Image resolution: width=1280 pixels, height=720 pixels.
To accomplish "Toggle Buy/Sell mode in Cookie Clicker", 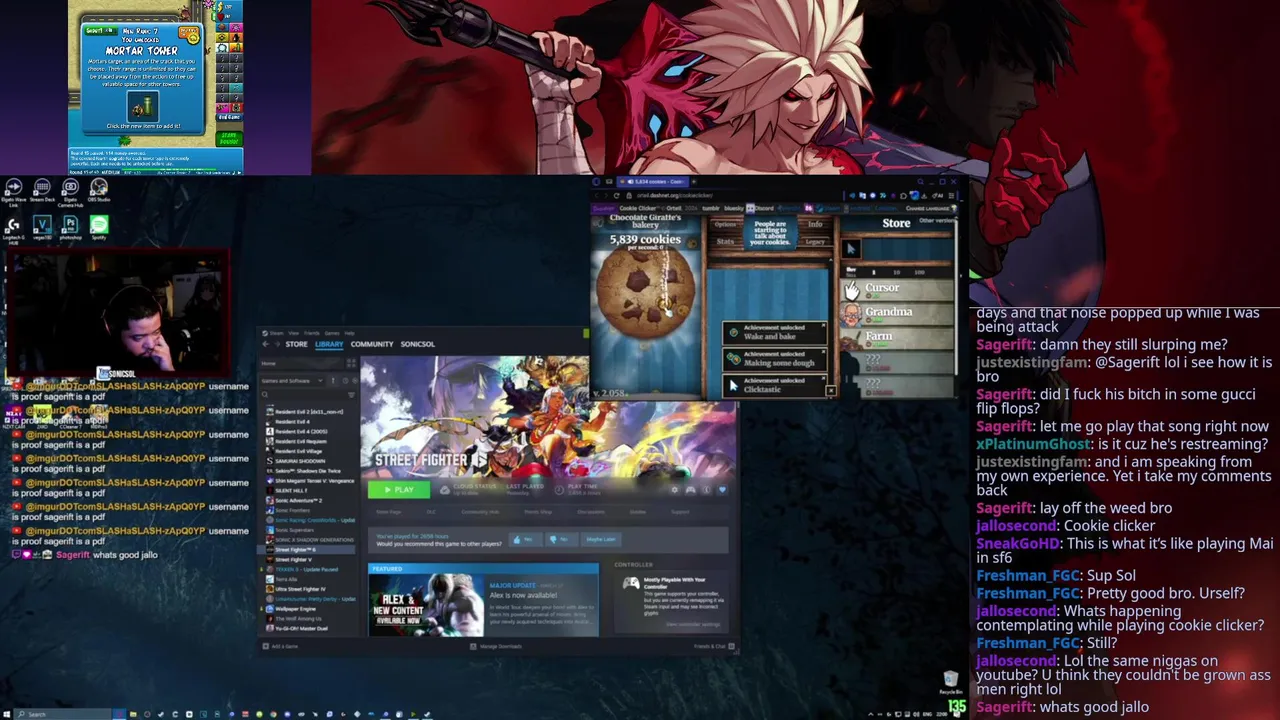I will pos(850,272).
